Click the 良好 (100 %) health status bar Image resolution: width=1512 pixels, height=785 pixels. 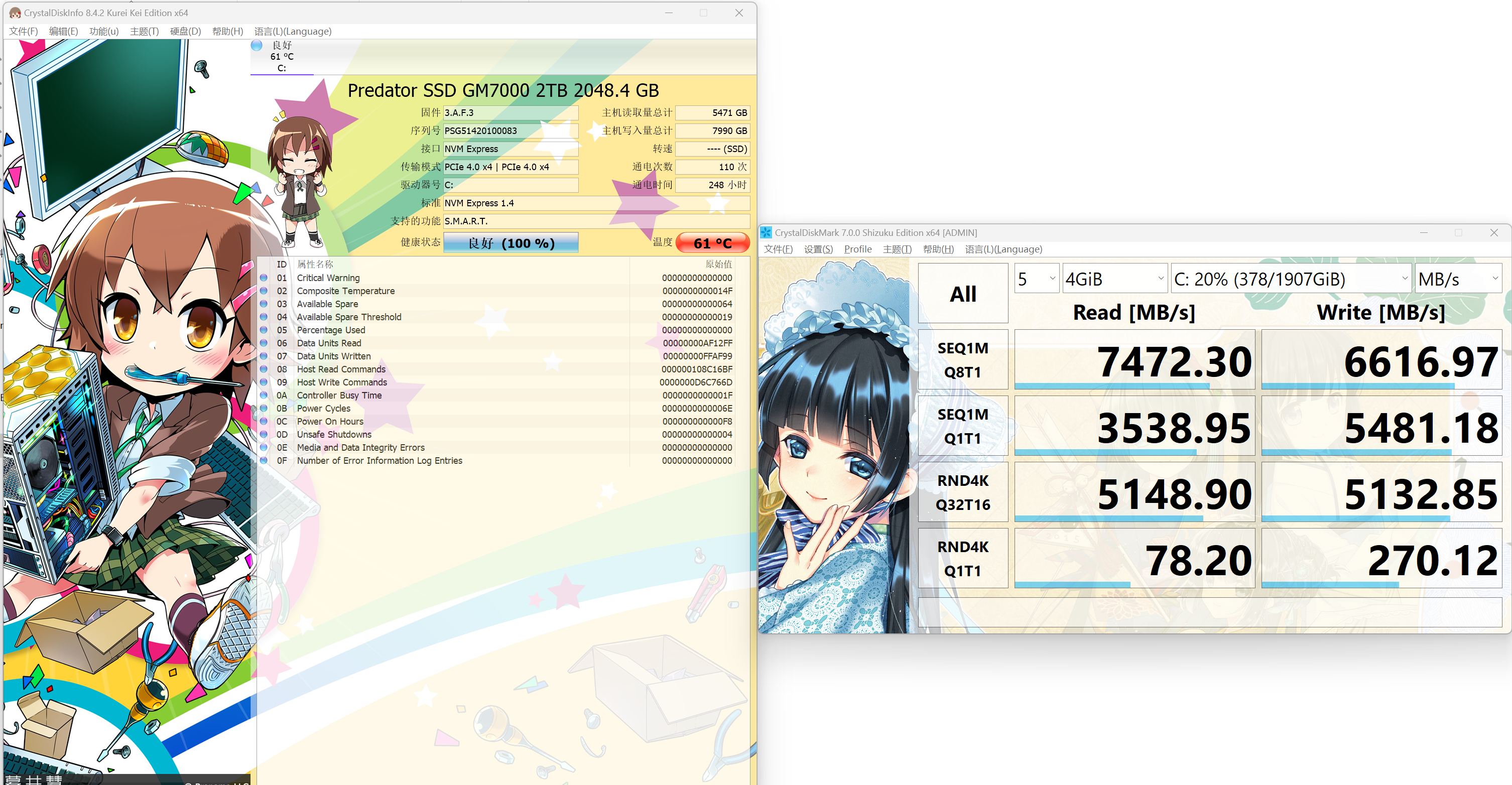coord(510,243)
